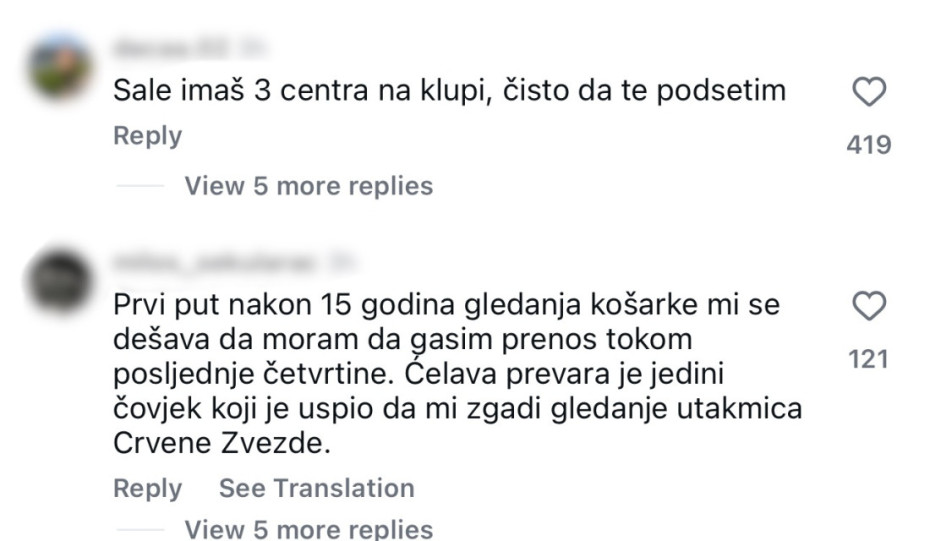Open blurred username above "Prvi put" comment

[210, 262]
